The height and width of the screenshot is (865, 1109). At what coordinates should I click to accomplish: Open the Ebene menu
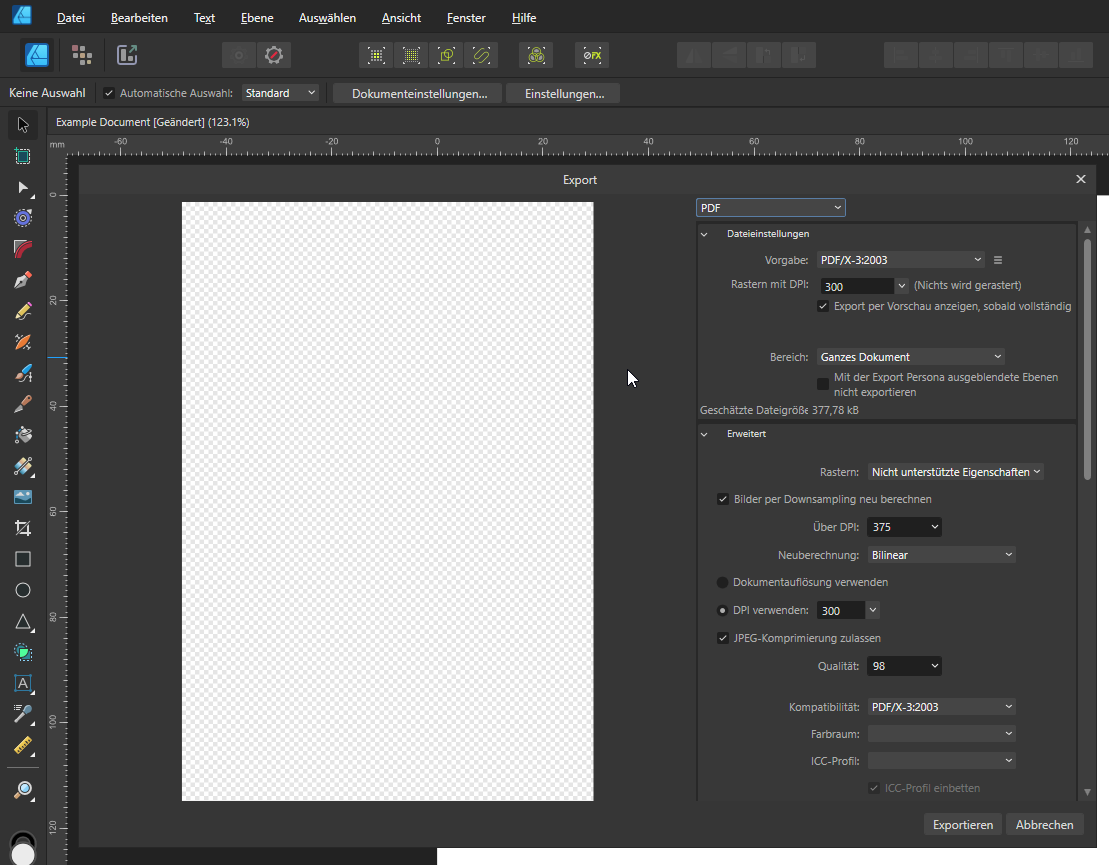[x=257, y=18]
